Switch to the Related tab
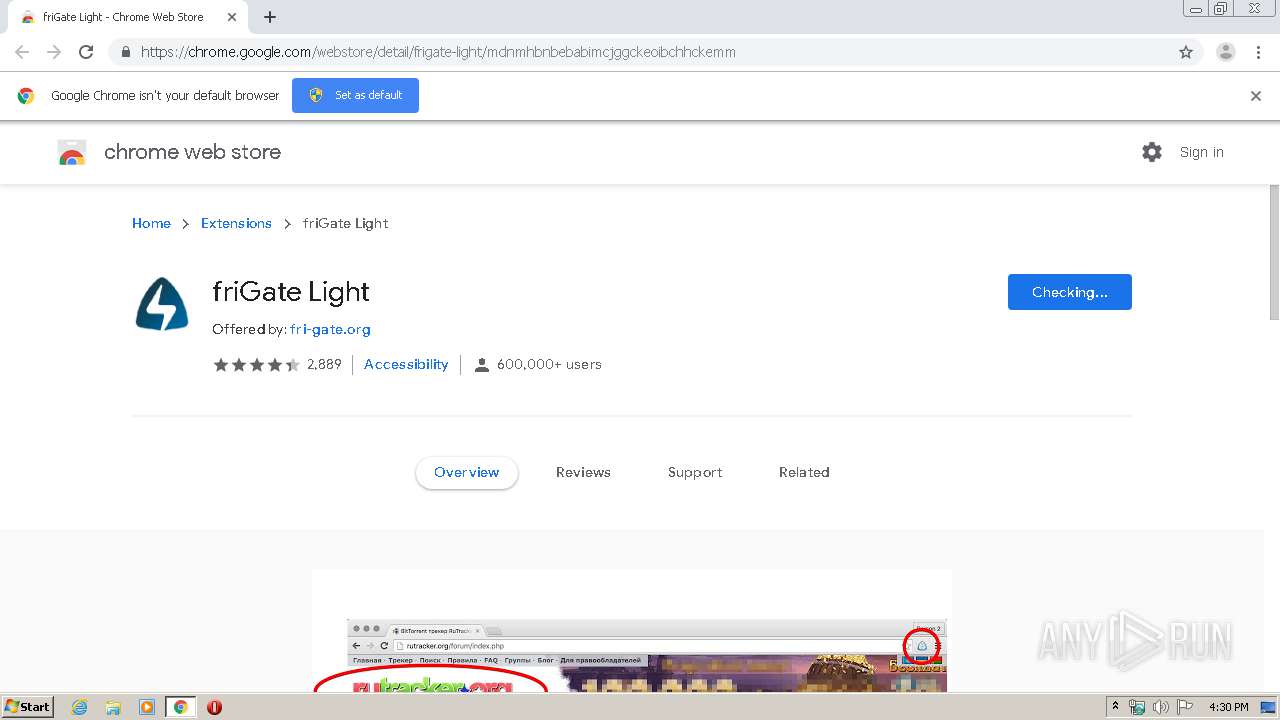Screen dimensions: 1280x720 804,473
